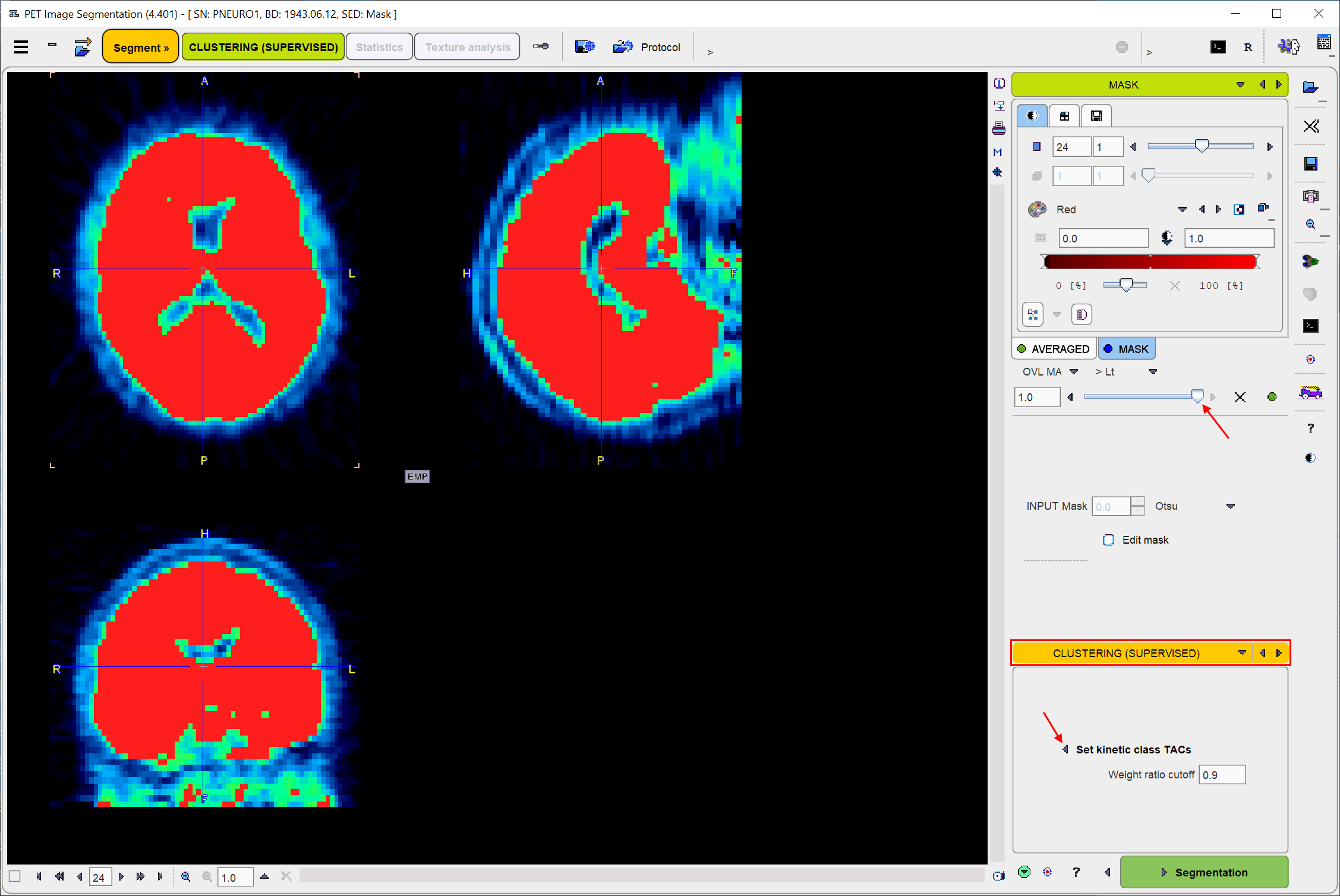Image resolution: width=1340 pixels, height=896 pixels.
Task: Click the info (i) icon beside image view
Action: (999, 83)
